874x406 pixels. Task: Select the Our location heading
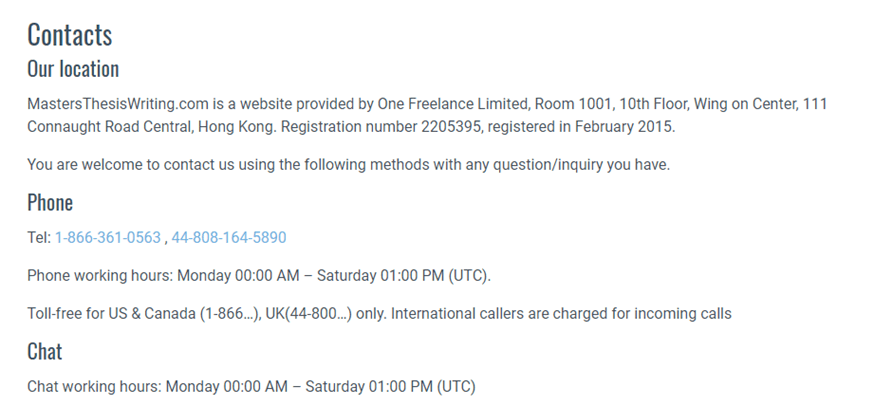73,69
